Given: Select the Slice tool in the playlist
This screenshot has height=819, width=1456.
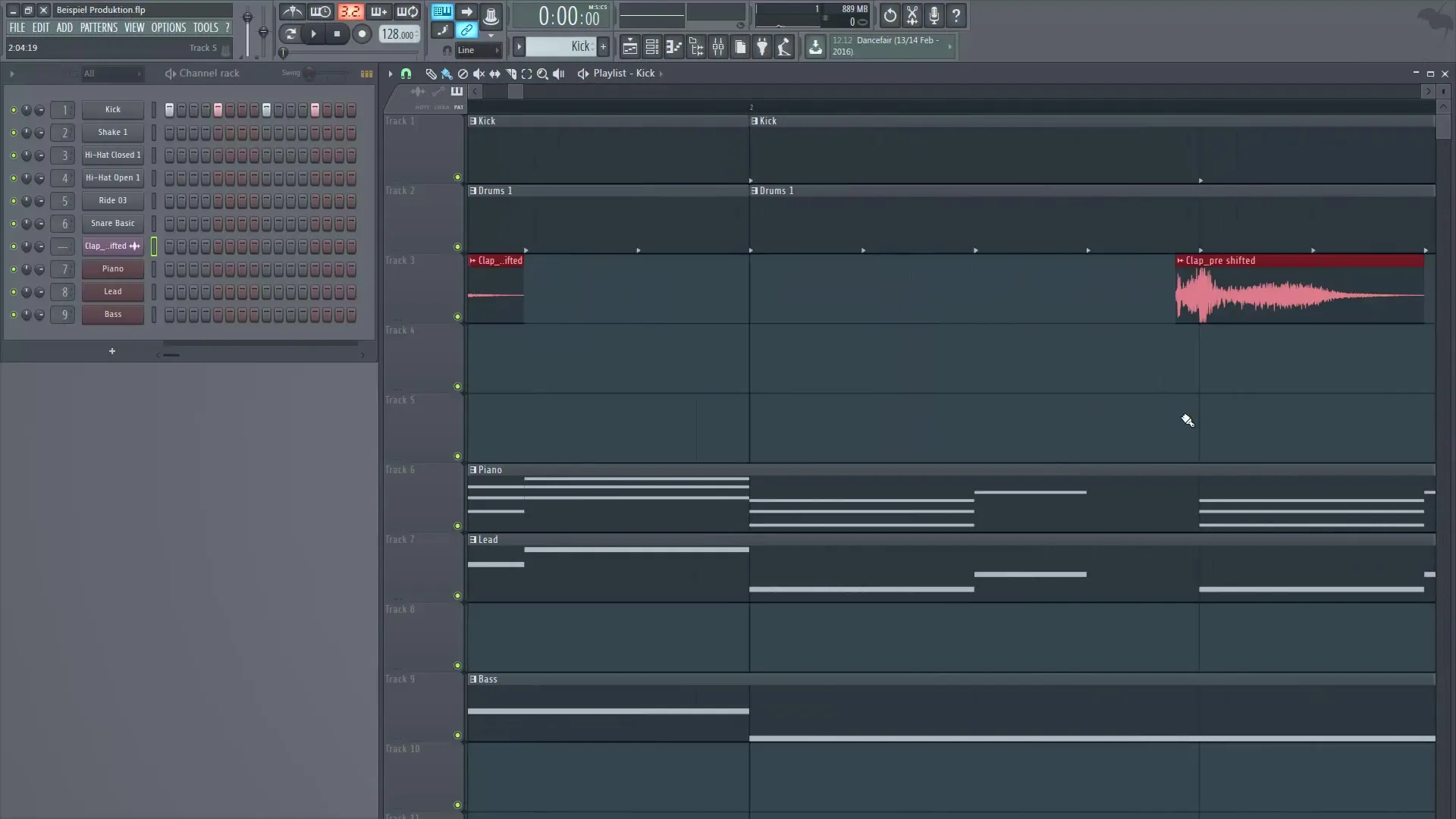Looking at the screenshot, I should [510, 74].
